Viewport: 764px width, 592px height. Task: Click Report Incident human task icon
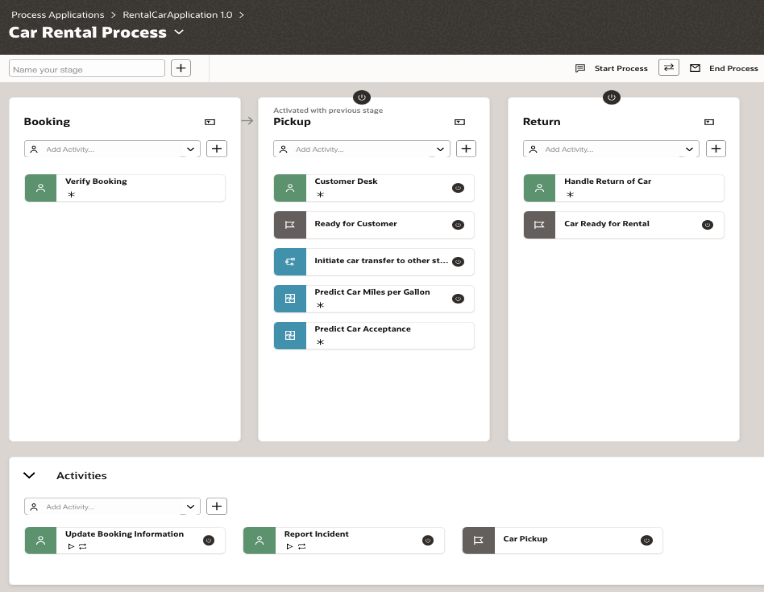pos(259,540)
